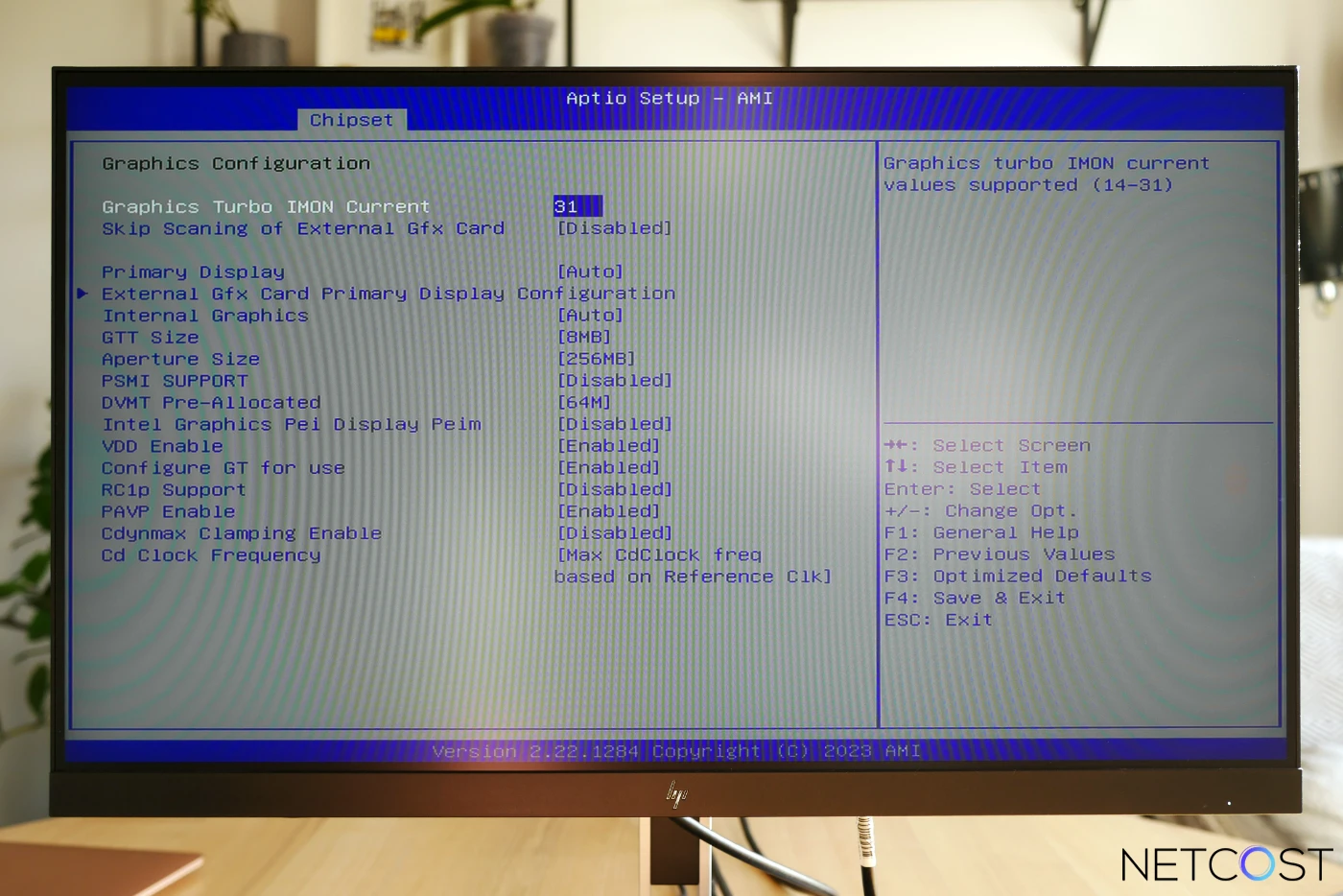The width and height of the screenshot is (1343, 896).
Task: Click the Version 2.22.1284 copyright footer
Action: (676, 751)
